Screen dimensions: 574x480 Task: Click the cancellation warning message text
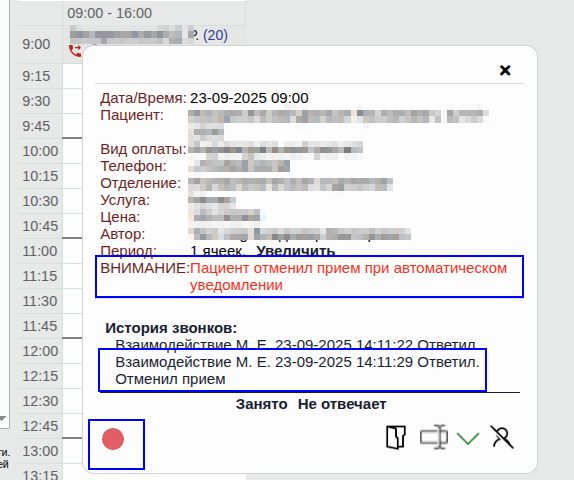348,277
